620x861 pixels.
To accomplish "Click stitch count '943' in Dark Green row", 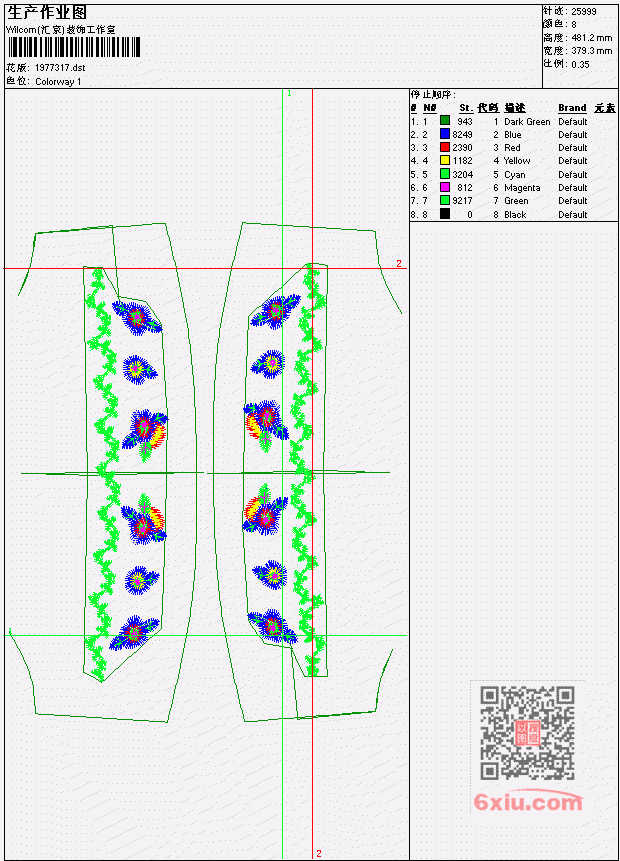I will pos(465,121).
